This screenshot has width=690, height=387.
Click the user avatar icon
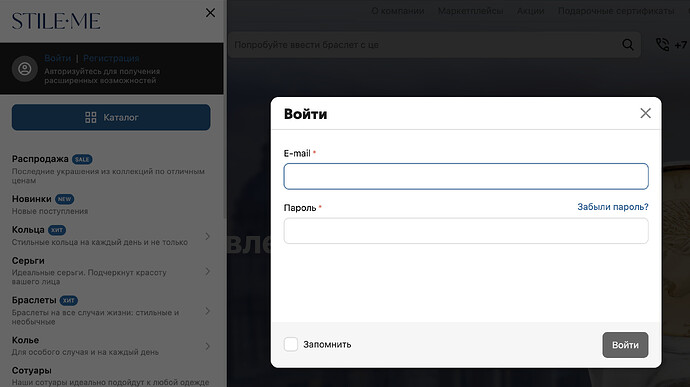point(25,69)
